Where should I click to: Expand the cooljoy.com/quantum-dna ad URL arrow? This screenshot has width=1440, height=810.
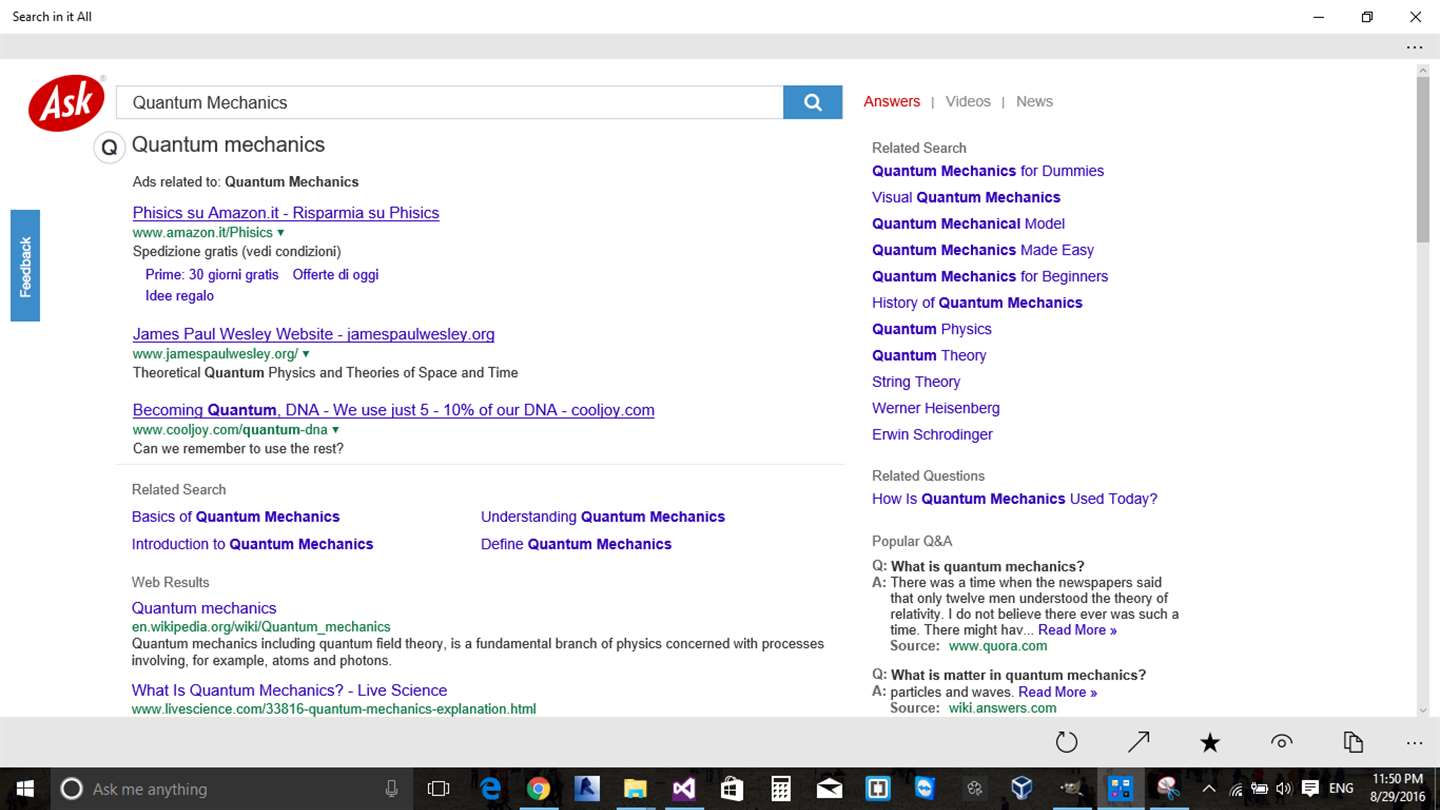(x=336, y=430)
